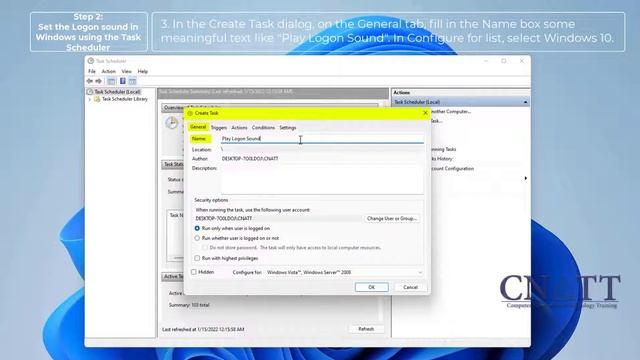The width and height of the screenshot is (640, 360).
Task: Toggle the Show/Hide Console Tree toolbar icon
Action: (111, 81)
